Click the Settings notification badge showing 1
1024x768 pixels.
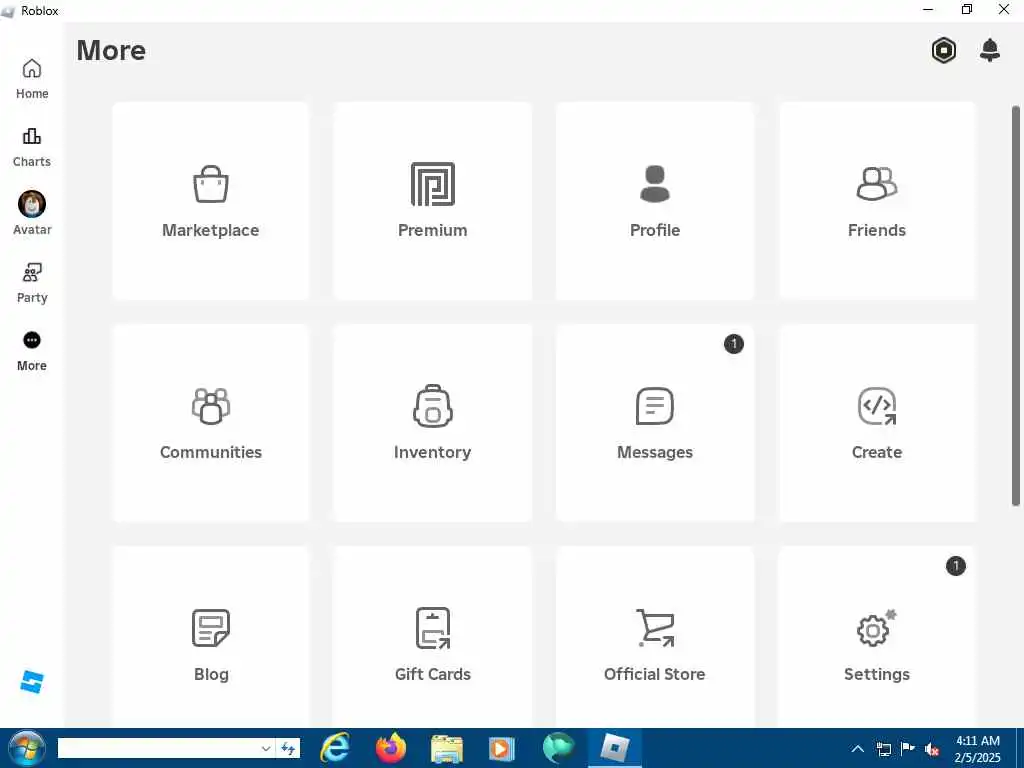click(x=955, y=566)
